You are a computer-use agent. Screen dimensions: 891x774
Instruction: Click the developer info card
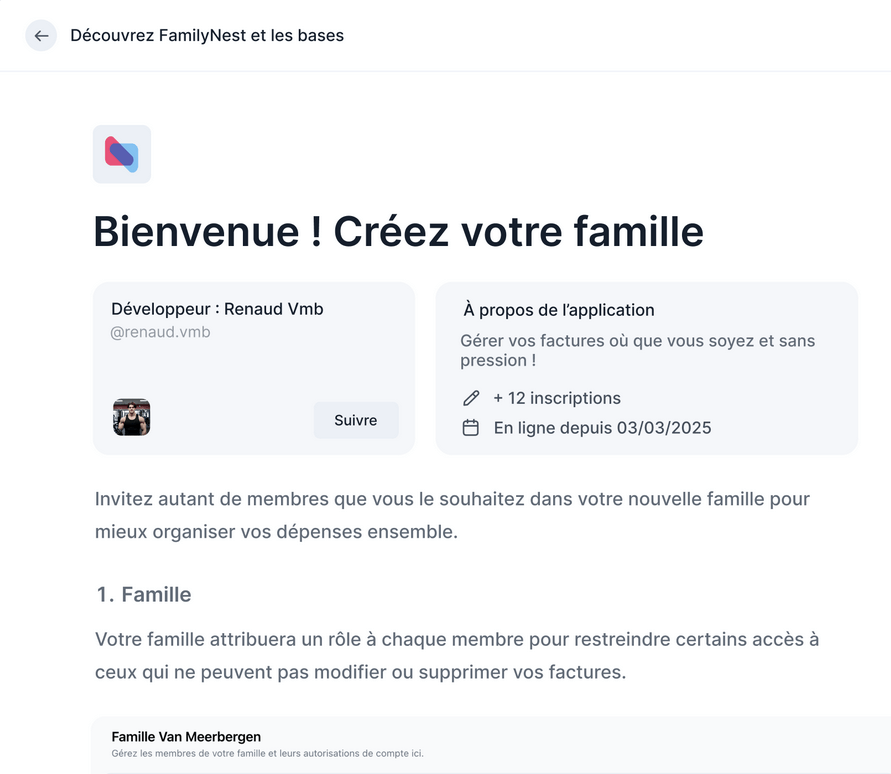point(253,368)
